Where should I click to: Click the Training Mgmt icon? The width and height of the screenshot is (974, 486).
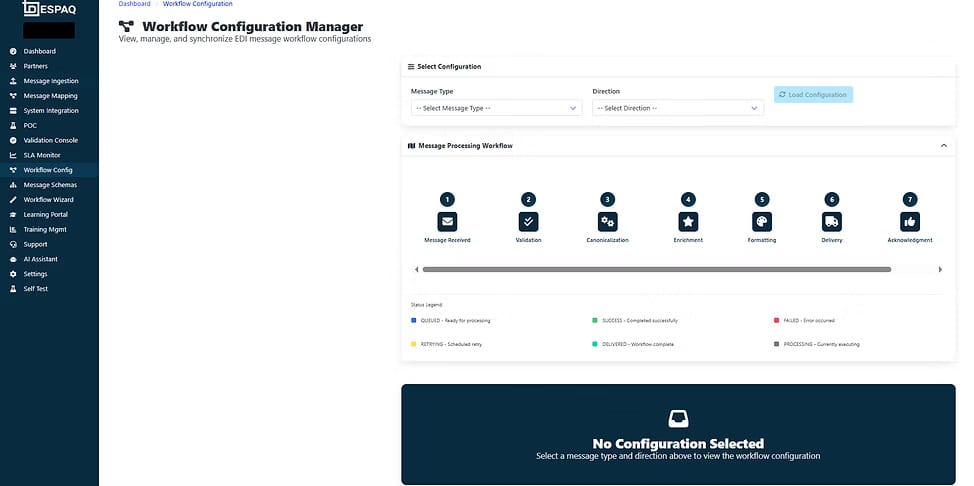[13, 229]
